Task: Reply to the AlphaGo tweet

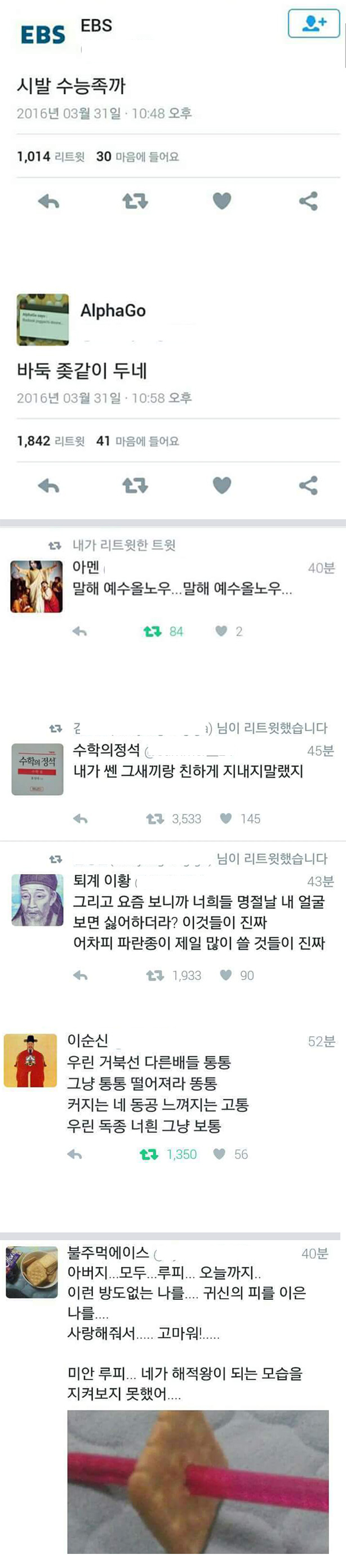Action: [48, 485]
